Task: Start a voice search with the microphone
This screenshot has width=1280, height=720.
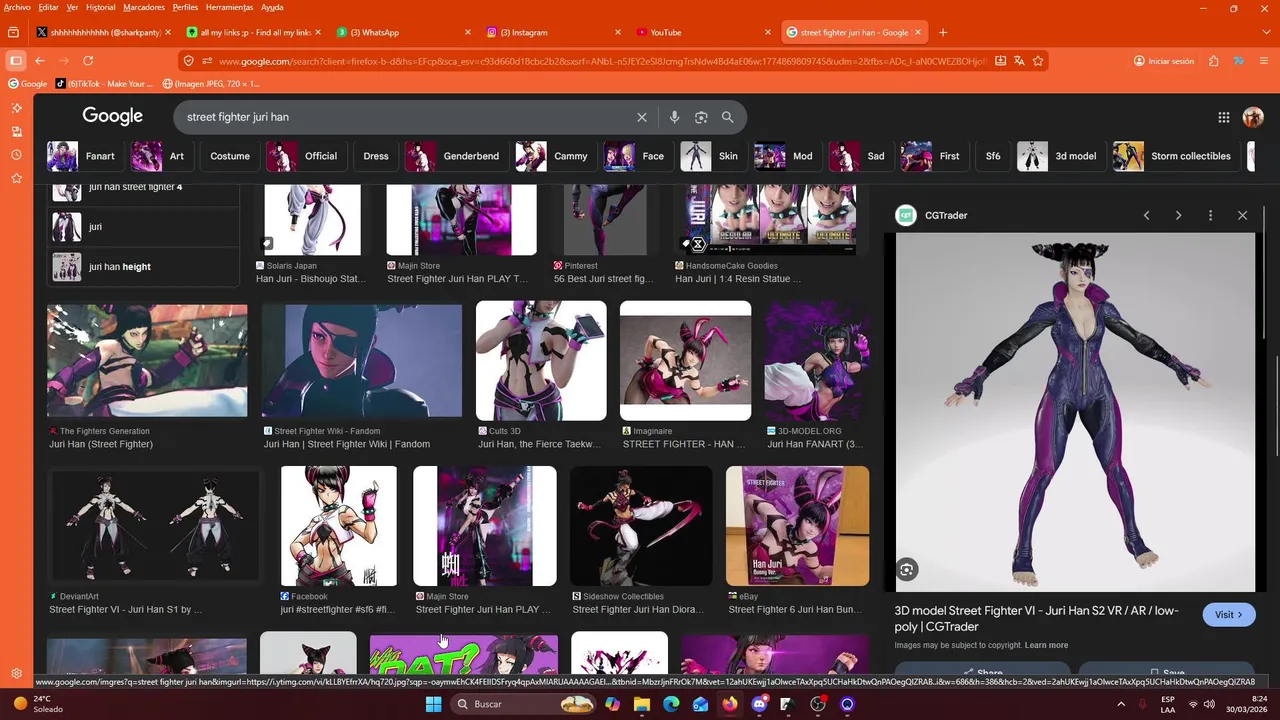Action: pos(674,117)
